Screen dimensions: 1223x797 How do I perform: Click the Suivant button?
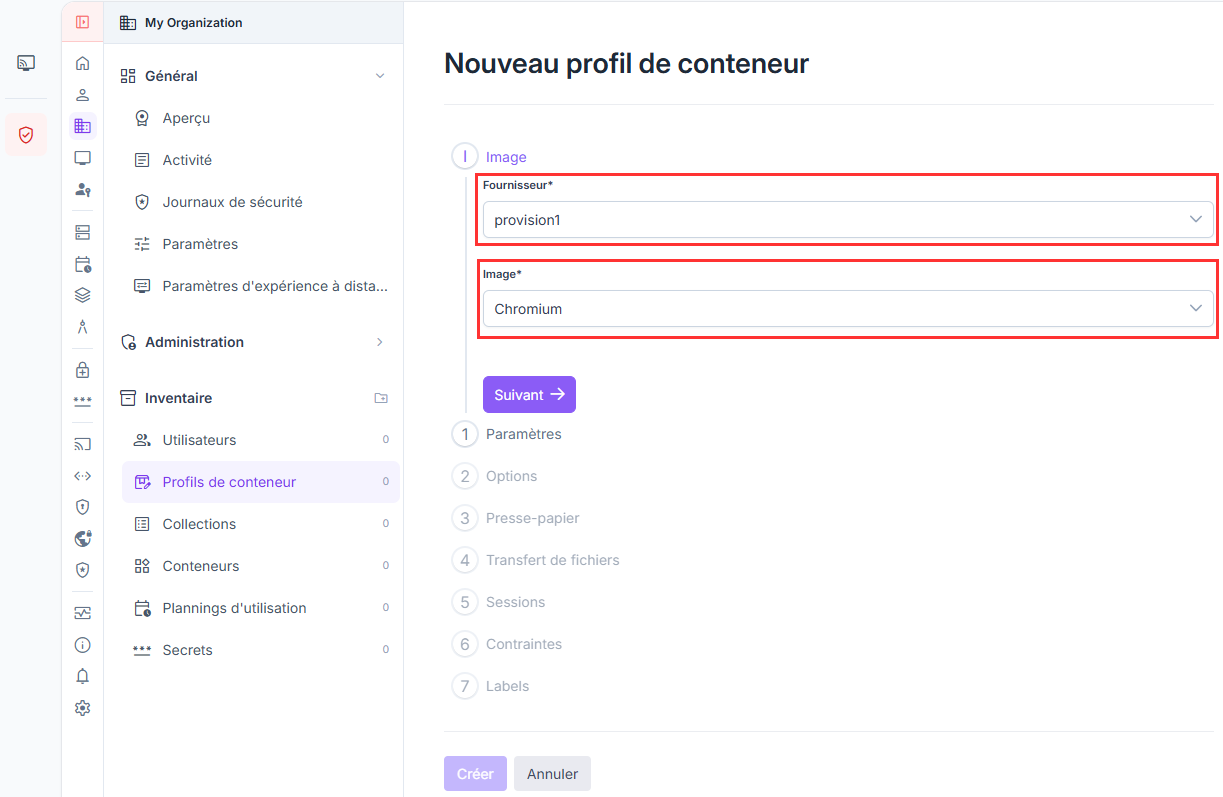529,395
